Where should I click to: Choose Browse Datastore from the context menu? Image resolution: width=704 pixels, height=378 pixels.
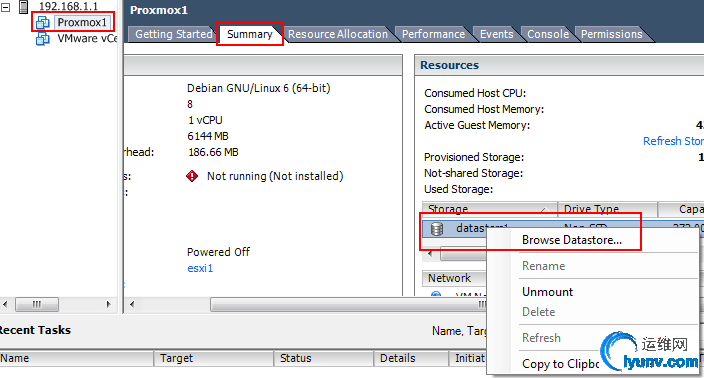coord(572,240)
